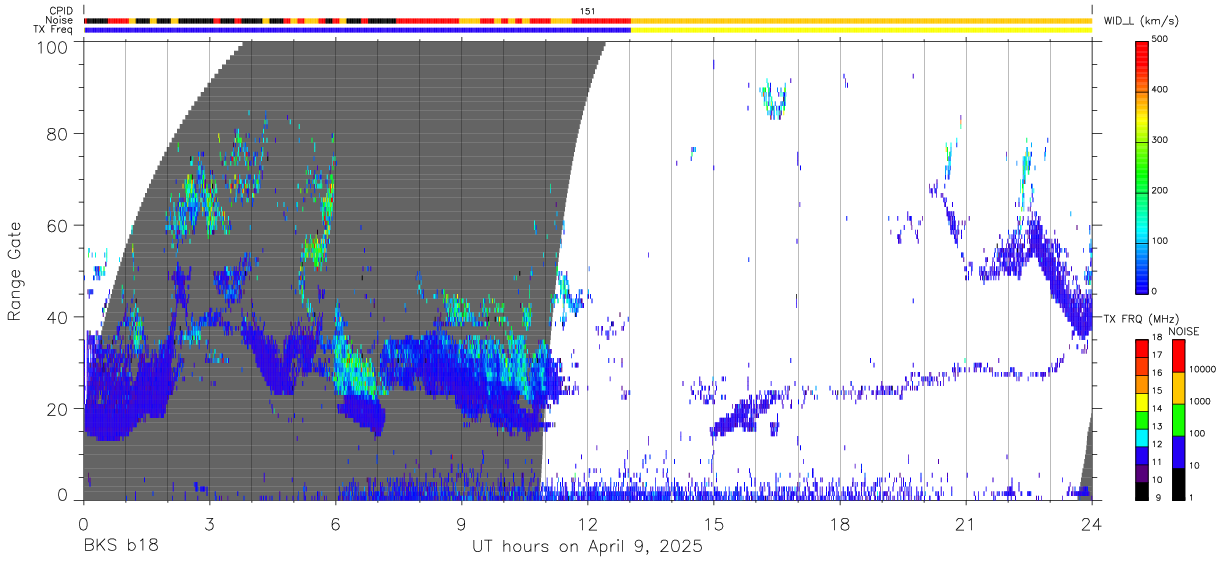Click the Range Gate axis title
This screenshot has height=567, width=1228.
[15, 272]
